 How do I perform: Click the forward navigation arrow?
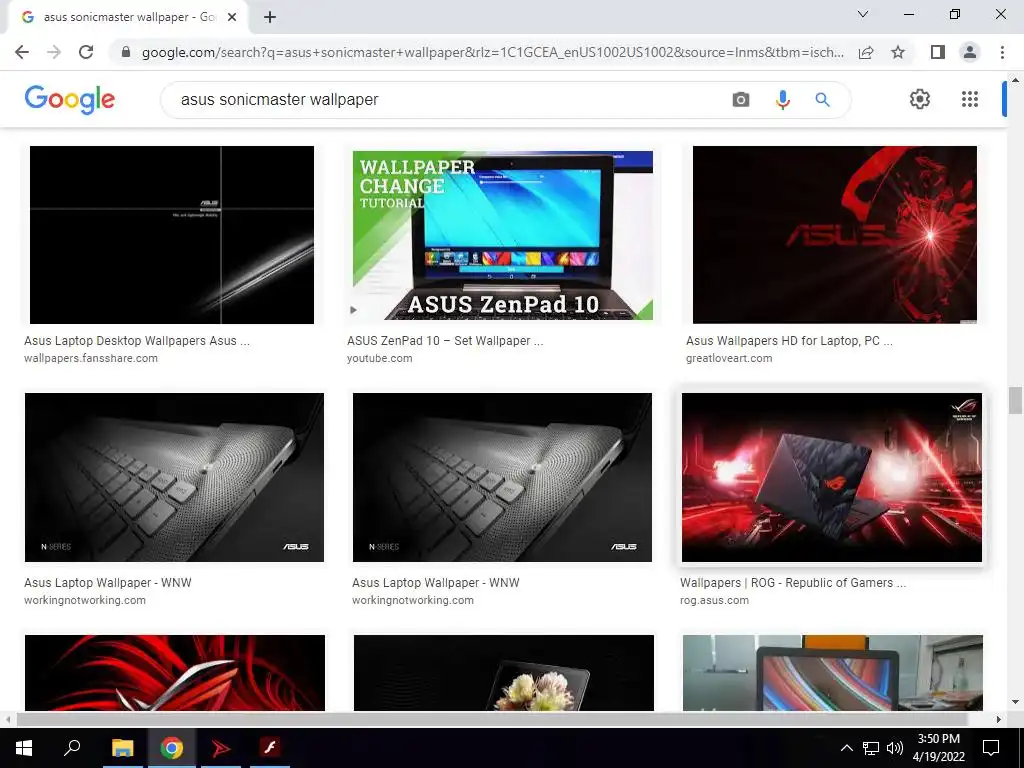(x=54, y=52)
